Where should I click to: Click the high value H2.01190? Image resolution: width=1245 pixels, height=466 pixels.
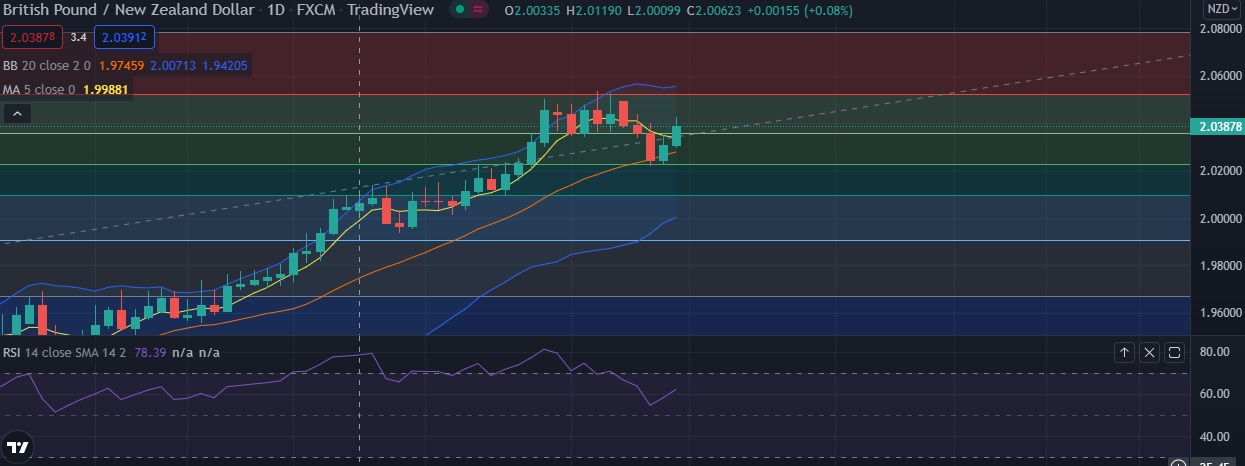595,10
